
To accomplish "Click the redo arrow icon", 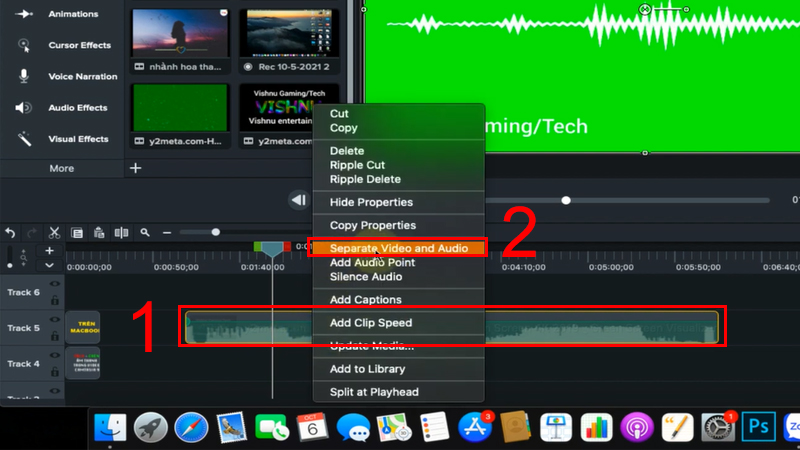I will pos(32,233).
